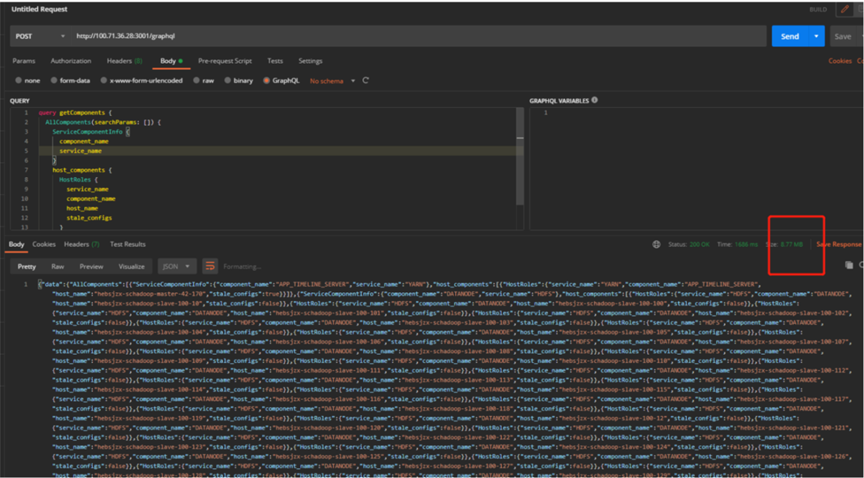Select the binary body type
Screen dimensions: 864x478
pos(239,80)
